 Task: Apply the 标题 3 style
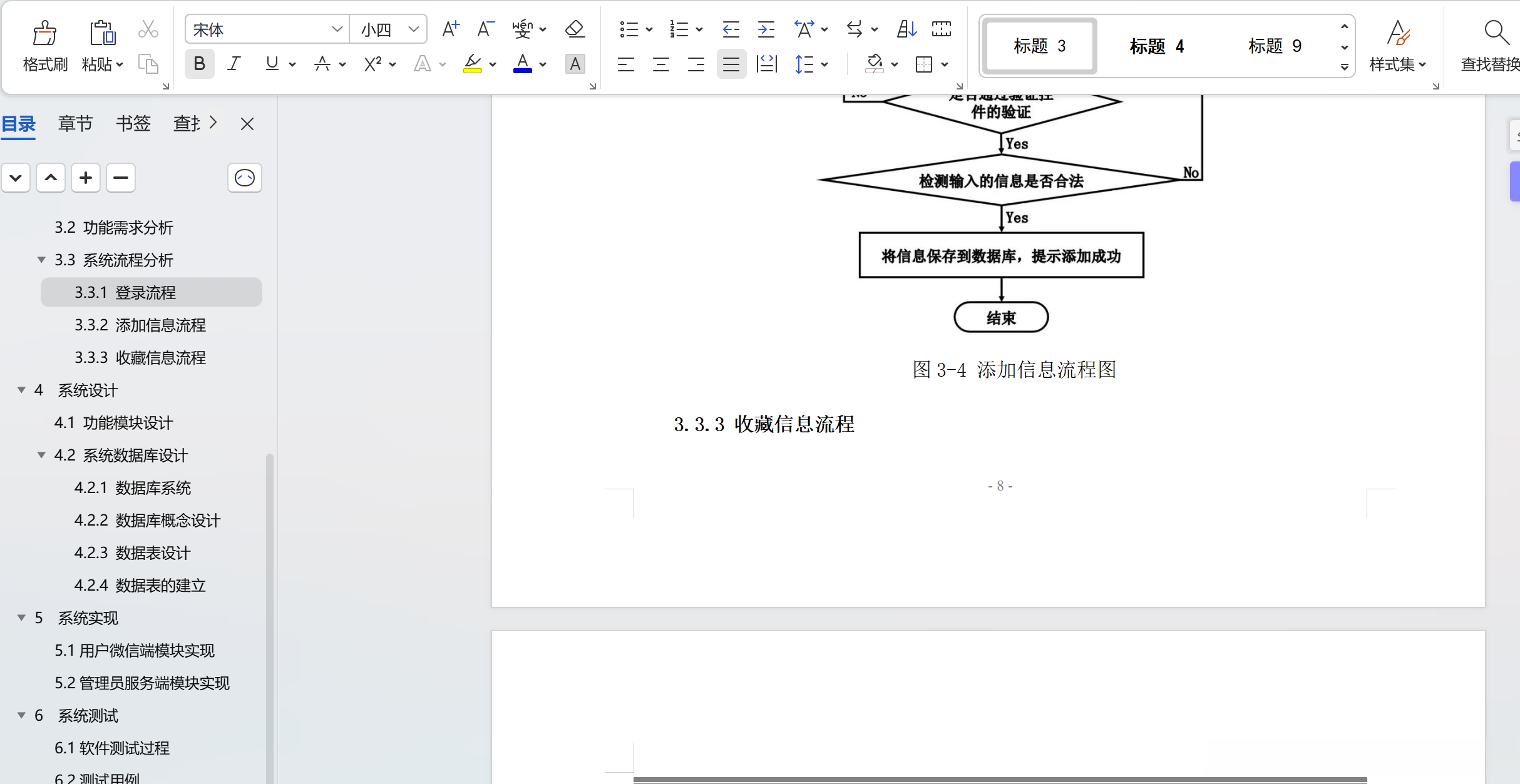tap(1038, 46)
